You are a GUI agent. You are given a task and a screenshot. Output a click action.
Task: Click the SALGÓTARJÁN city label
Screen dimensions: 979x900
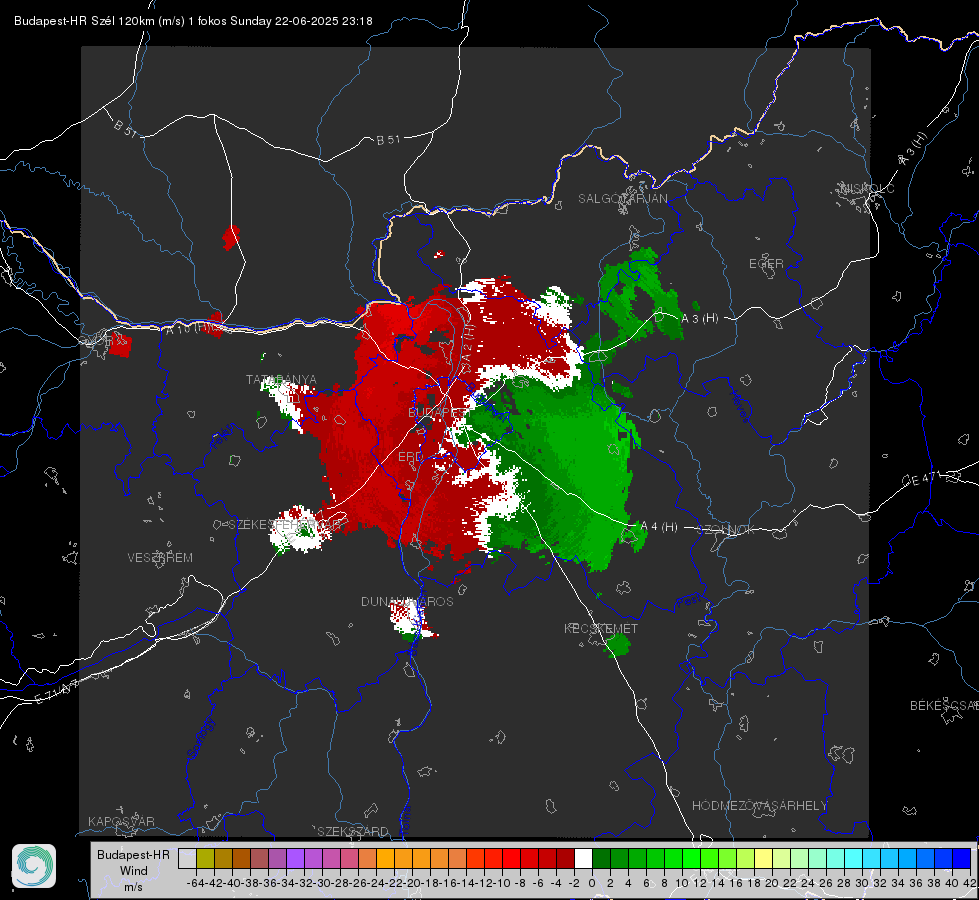pyautogui.click(x=622, y=199)
